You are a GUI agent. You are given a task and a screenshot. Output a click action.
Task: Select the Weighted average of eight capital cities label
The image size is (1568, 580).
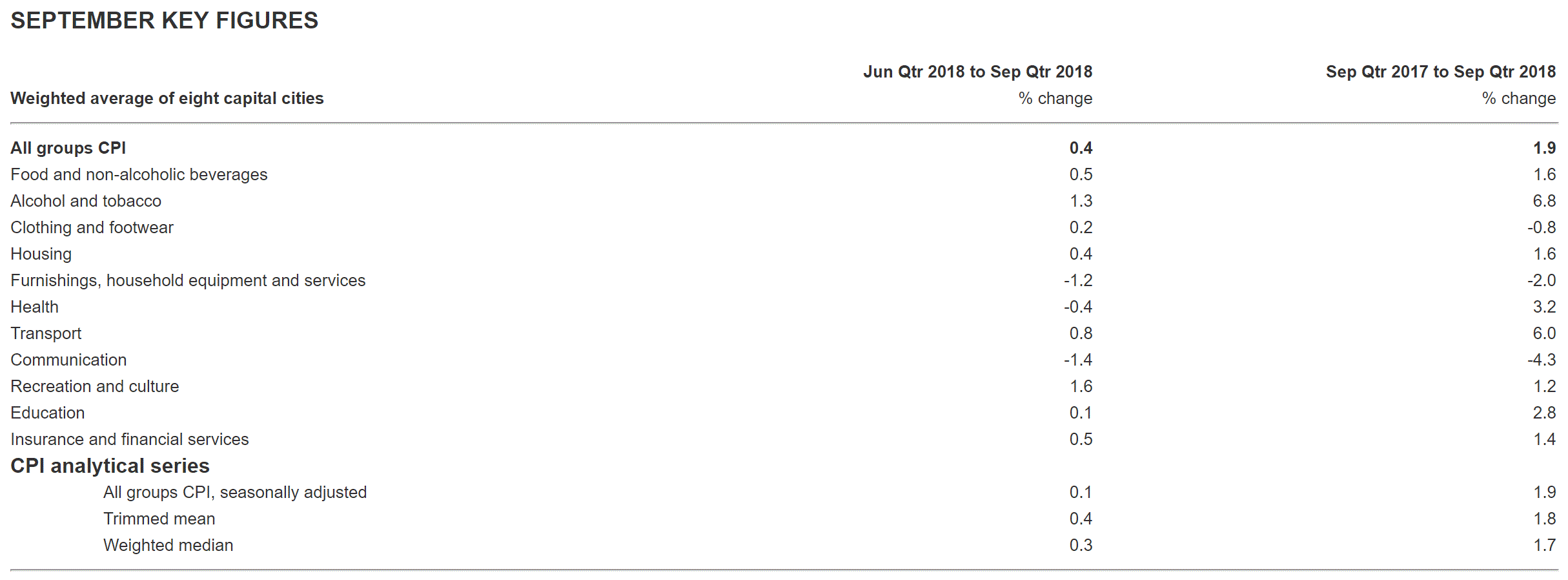[x=167, y=98]
